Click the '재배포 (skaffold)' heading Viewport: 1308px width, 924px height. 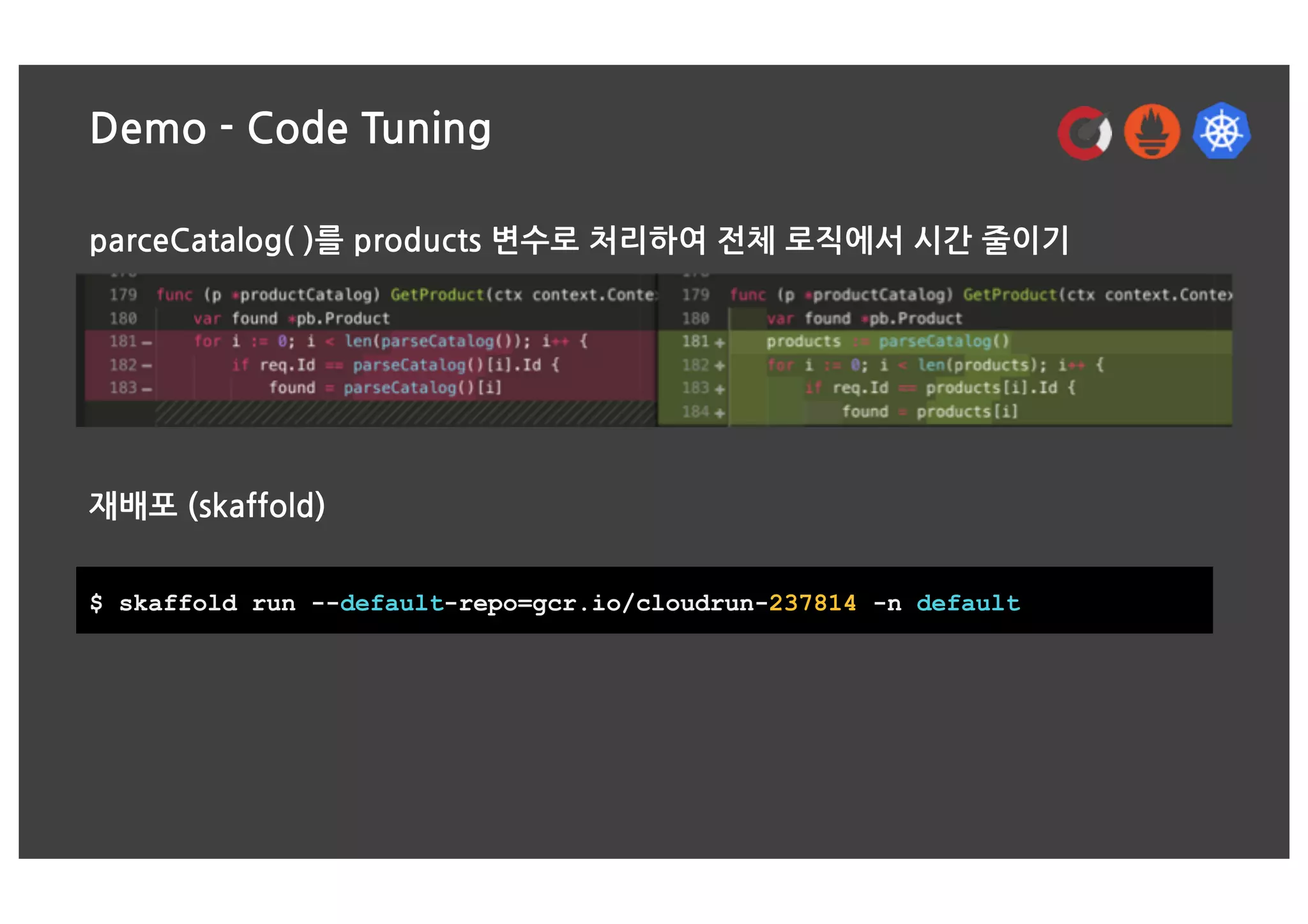pyautogui.click(x=207, y=505)
